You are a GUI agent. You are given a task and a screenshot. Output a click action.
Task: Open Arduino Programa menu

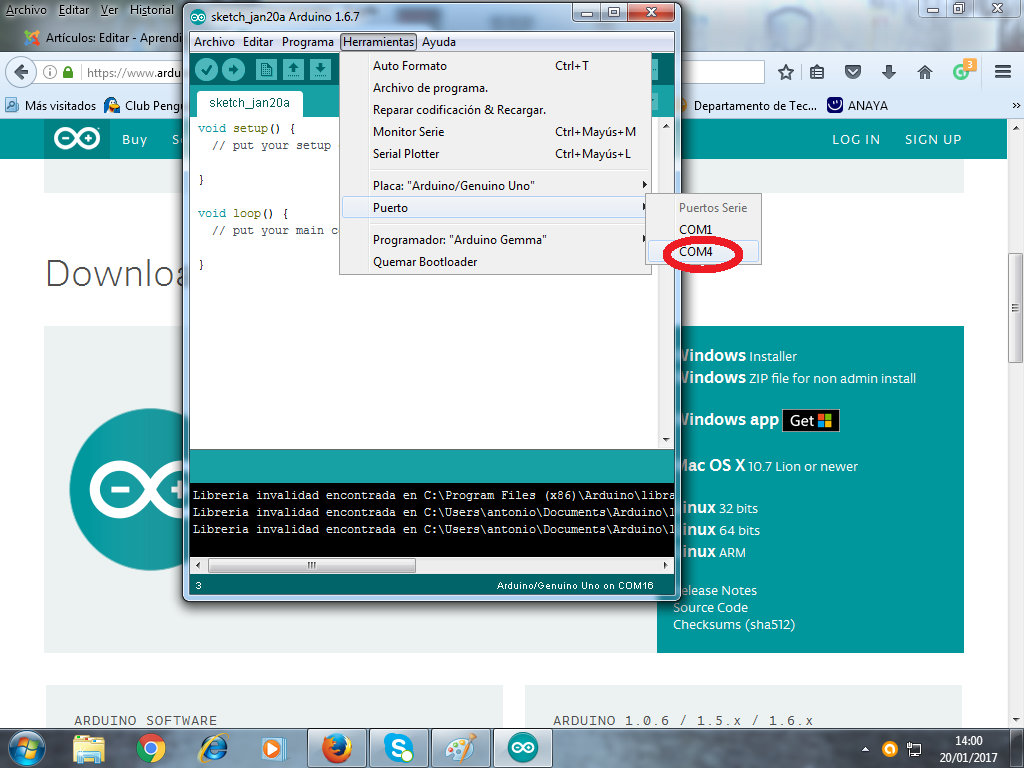coord(308,42)
